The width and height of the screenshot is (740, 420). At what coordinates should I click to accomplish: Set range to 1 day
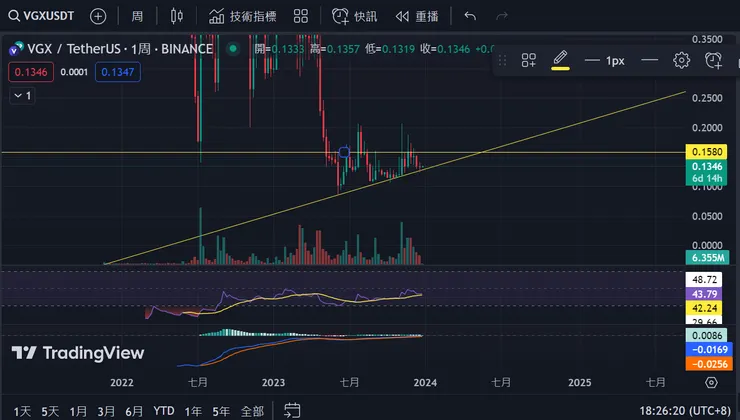point(22,411)
